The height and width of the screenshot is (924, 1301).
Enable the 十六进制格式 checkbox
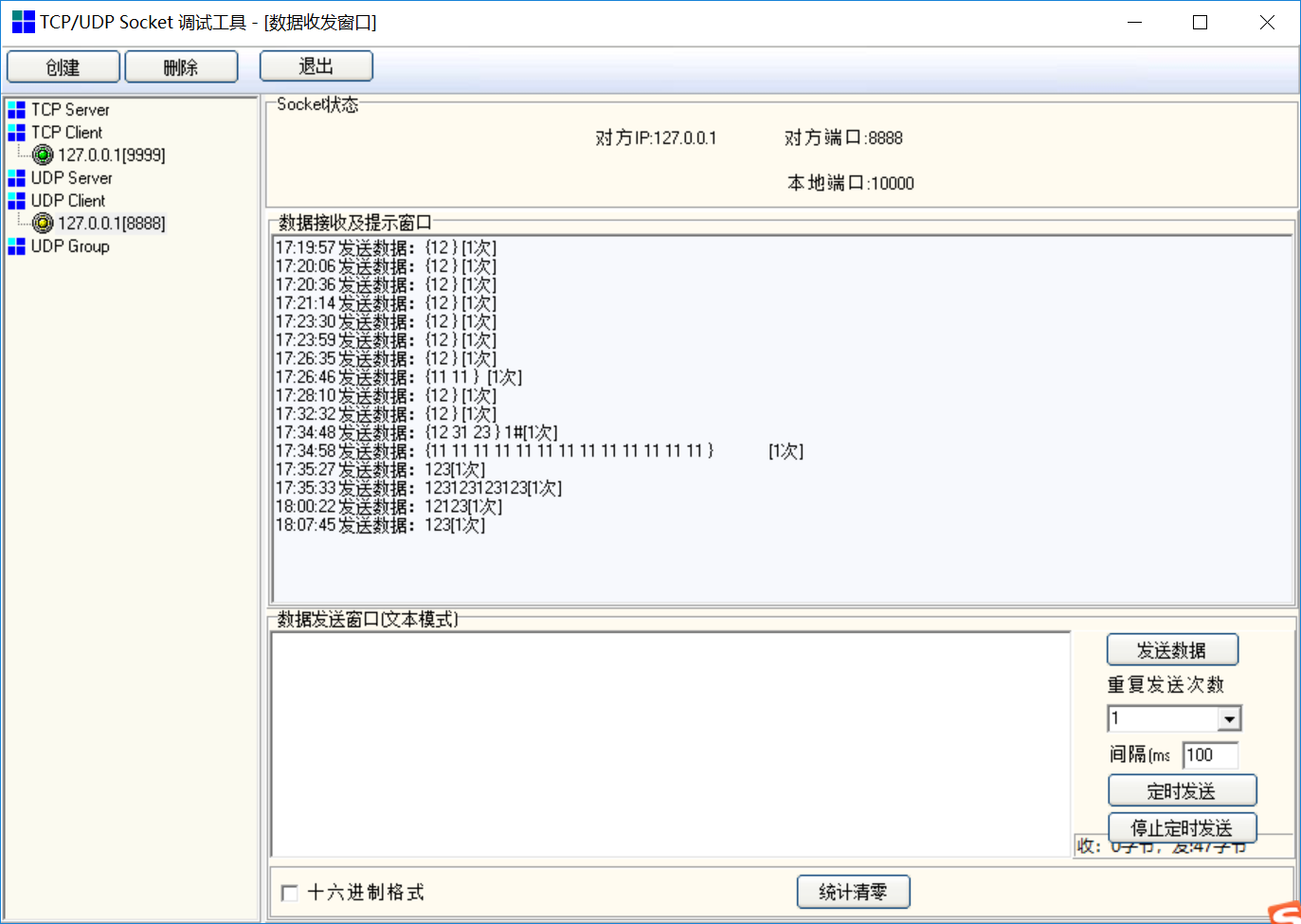click(x=289, y=893)
